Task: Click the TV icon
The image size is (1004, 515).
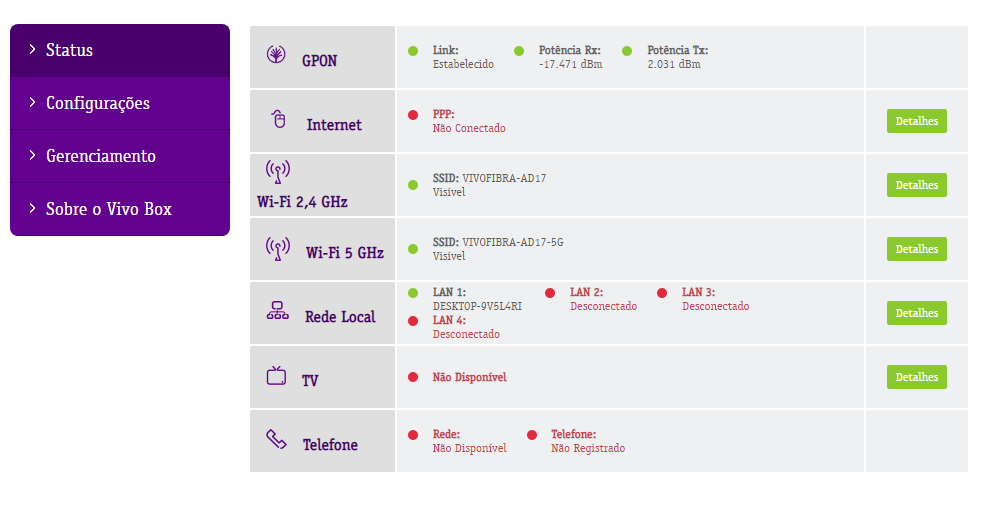Action: point(277,375)
